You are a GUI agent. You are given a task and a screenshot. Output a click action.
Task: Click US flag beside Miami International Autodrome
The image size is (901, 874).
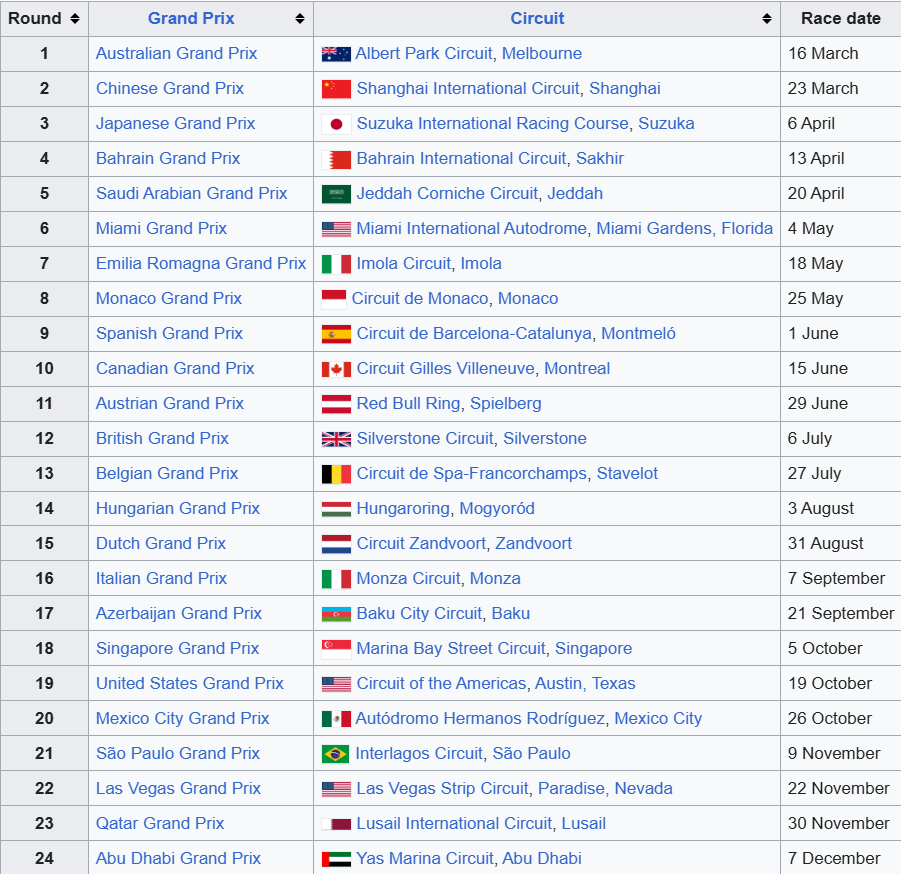336,229
